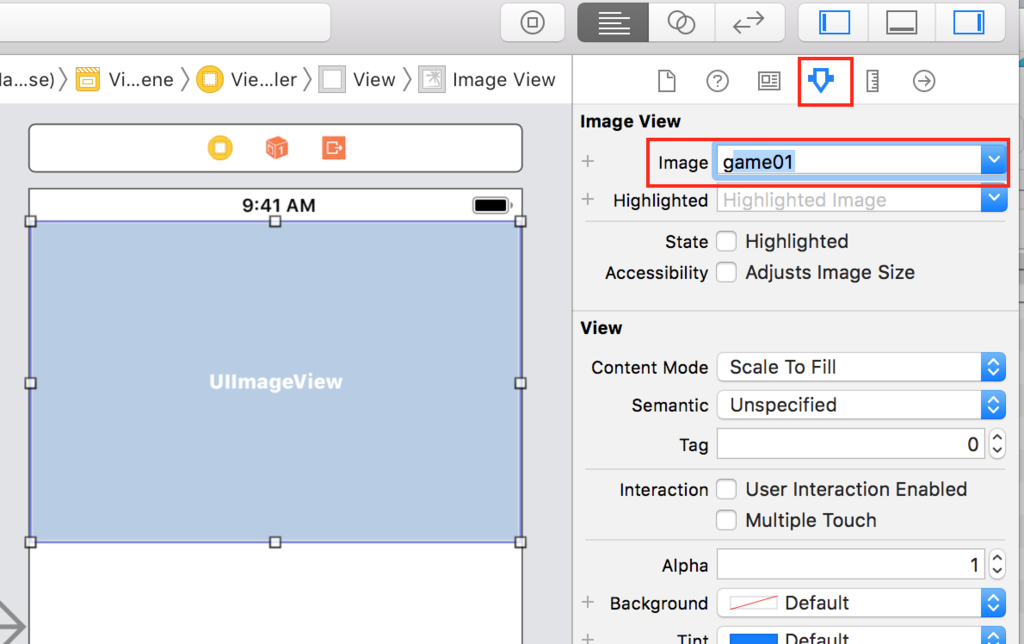Screen dimensions: 1024x644
Task: Click the Highlighted Image field
Action: click(x=848, y=199)
